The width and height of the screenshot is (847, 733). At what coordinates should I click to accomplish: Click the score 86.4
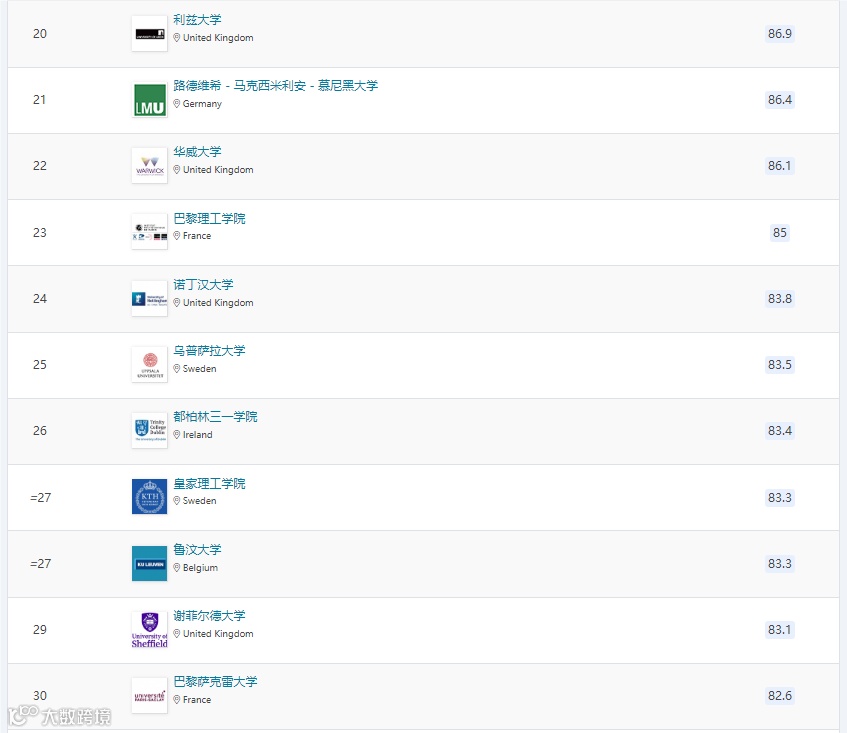[x=779, y=100]
